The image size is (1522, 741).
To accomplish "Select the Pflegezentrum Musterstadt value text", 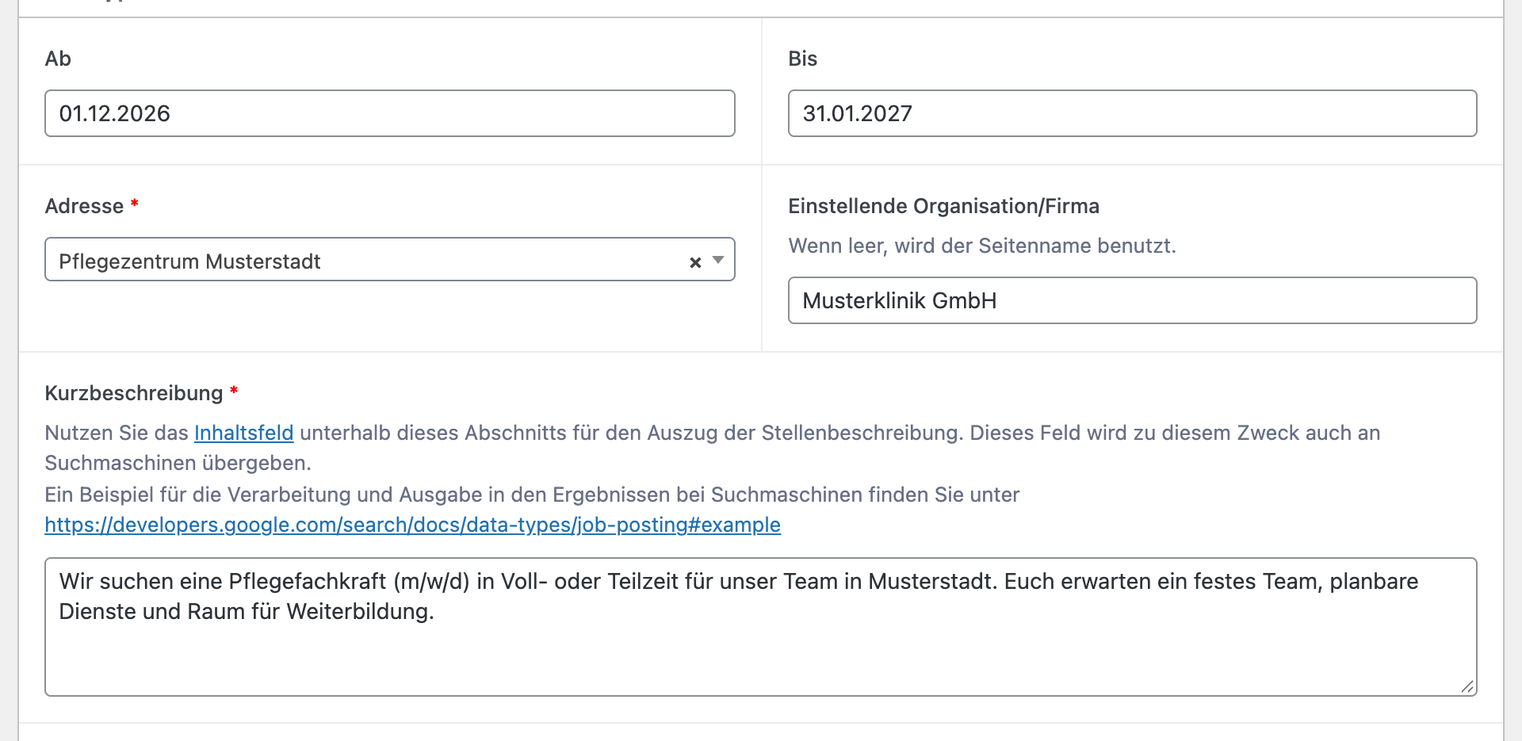I will pyautogui.click(x=190, y=262).
